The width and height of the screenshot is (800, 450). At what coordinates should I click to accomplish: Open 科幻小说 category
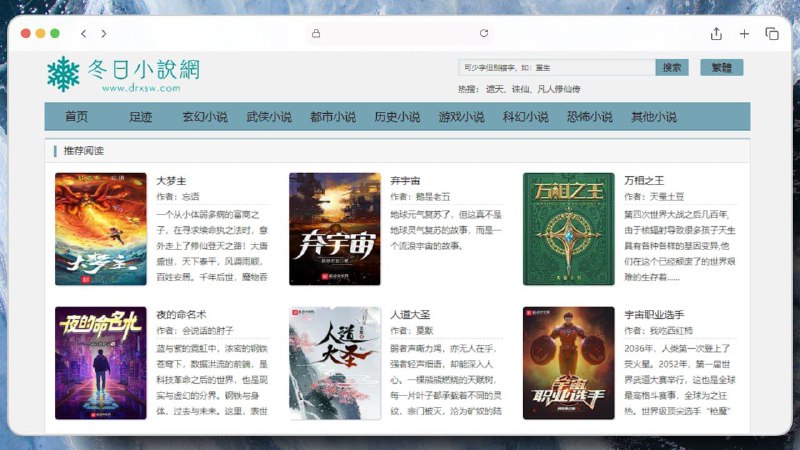(x=526, y=117)
